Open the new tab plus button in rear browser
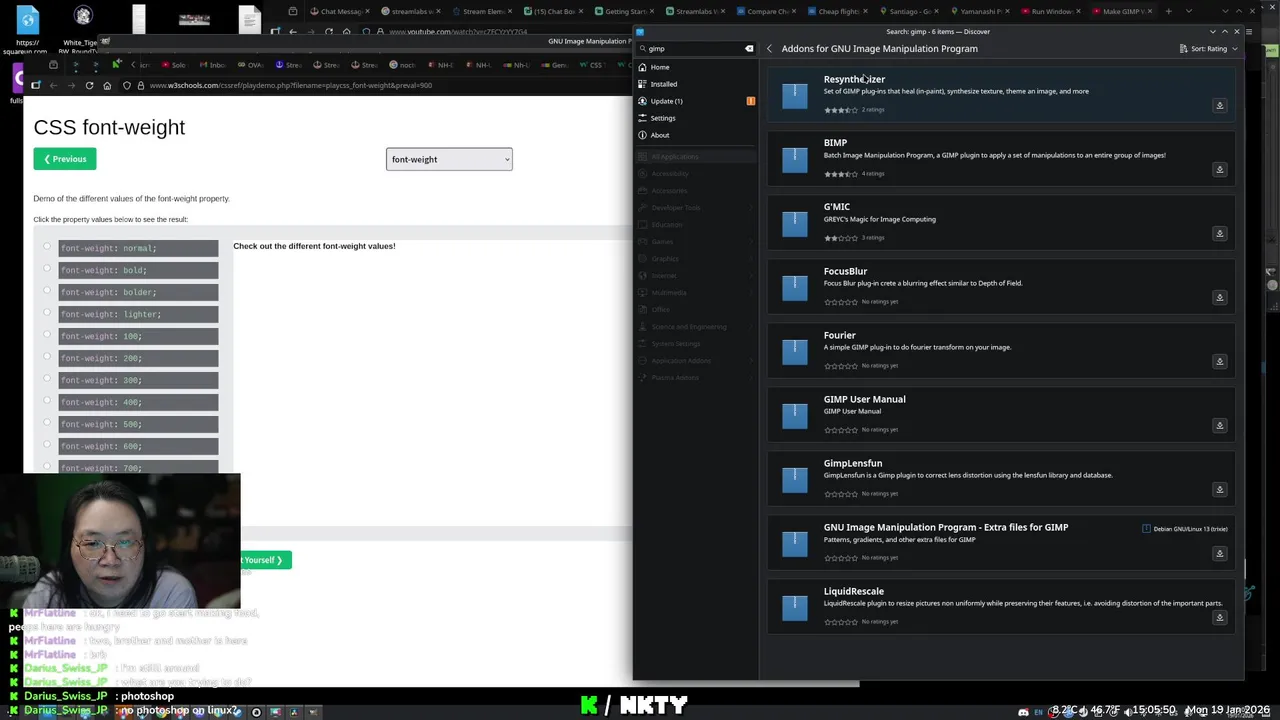Image resolution: width=1280 pixels, height=720 pixels. coord(1168,11)
